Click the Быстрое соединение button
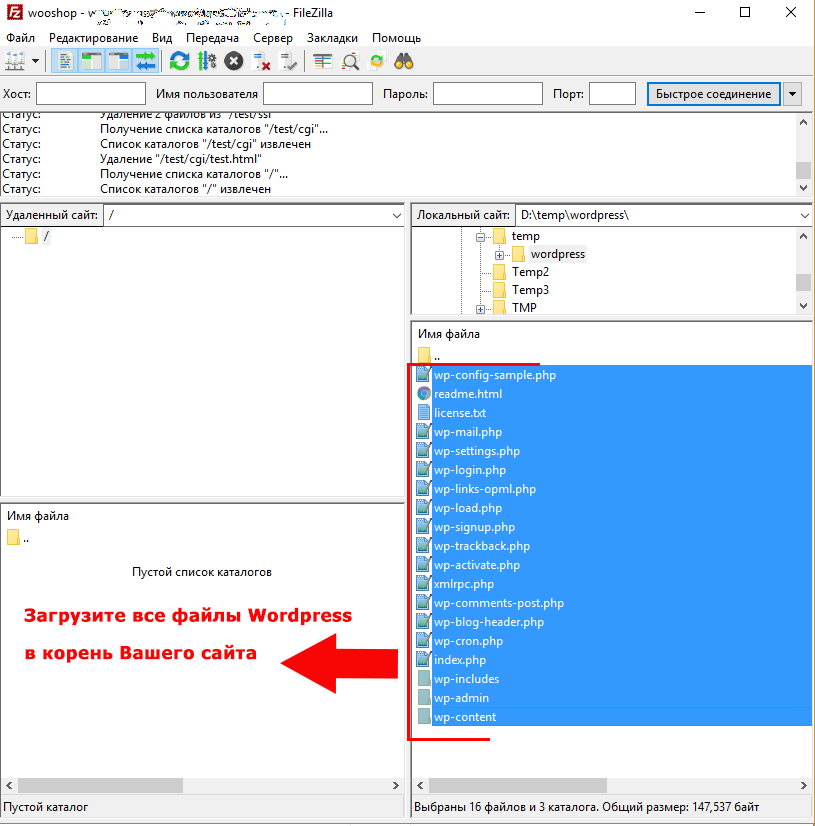Screen dimensions: 815x826 tap(713, 94)
